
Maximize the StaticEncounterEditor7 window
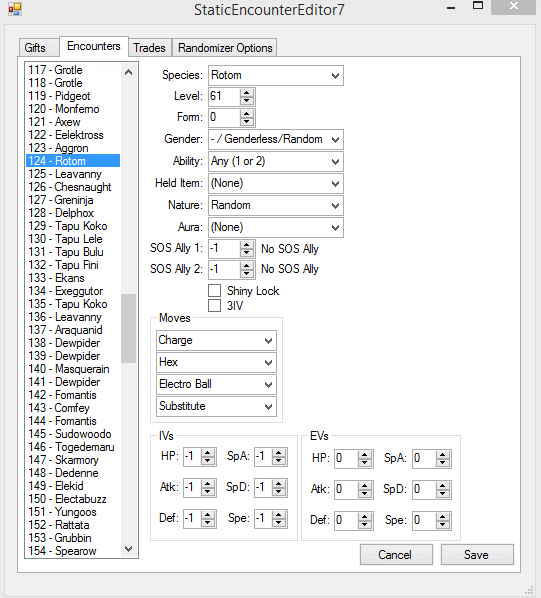(478, 6)
